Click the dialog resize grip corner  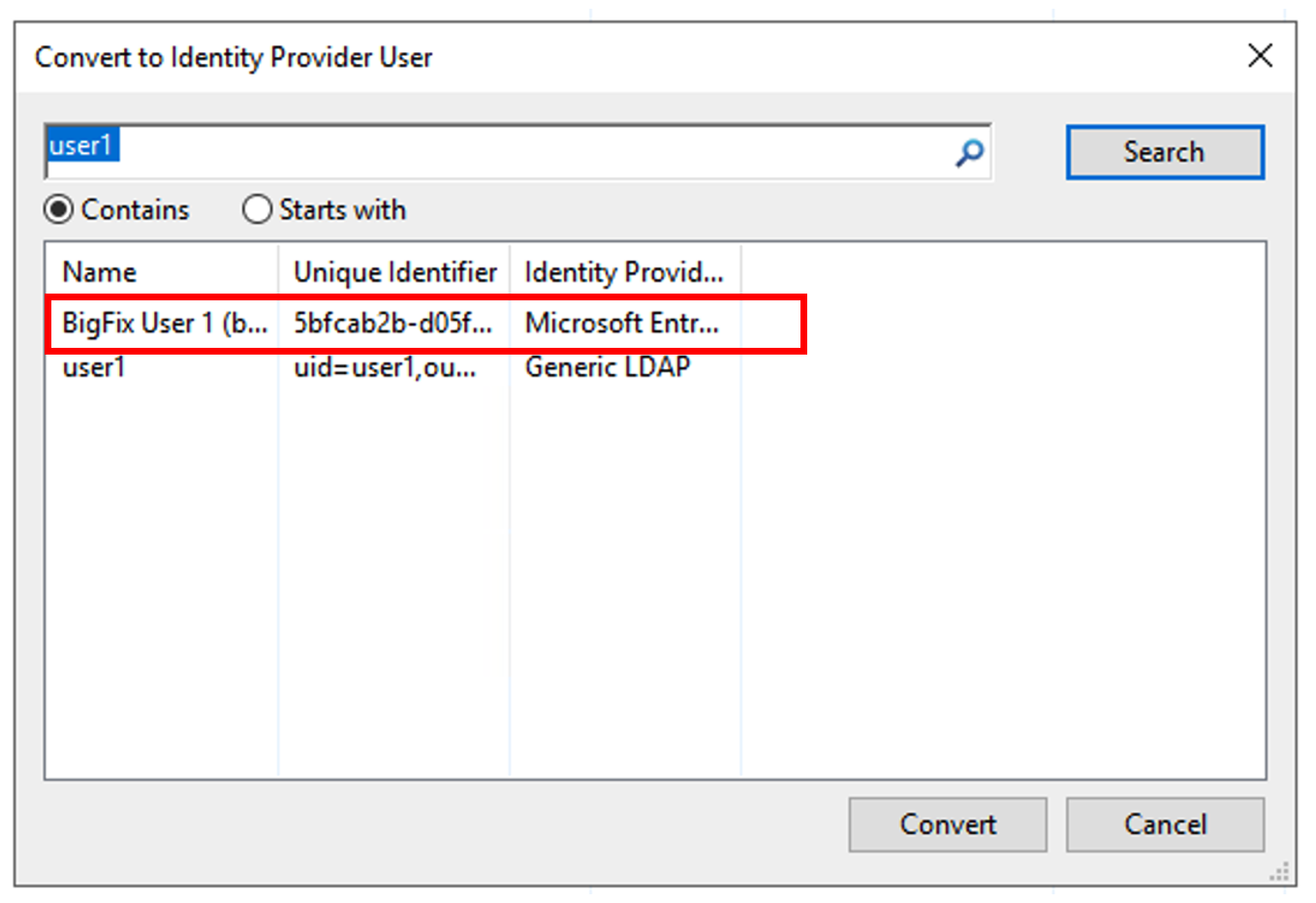[x=1281, y=872]
